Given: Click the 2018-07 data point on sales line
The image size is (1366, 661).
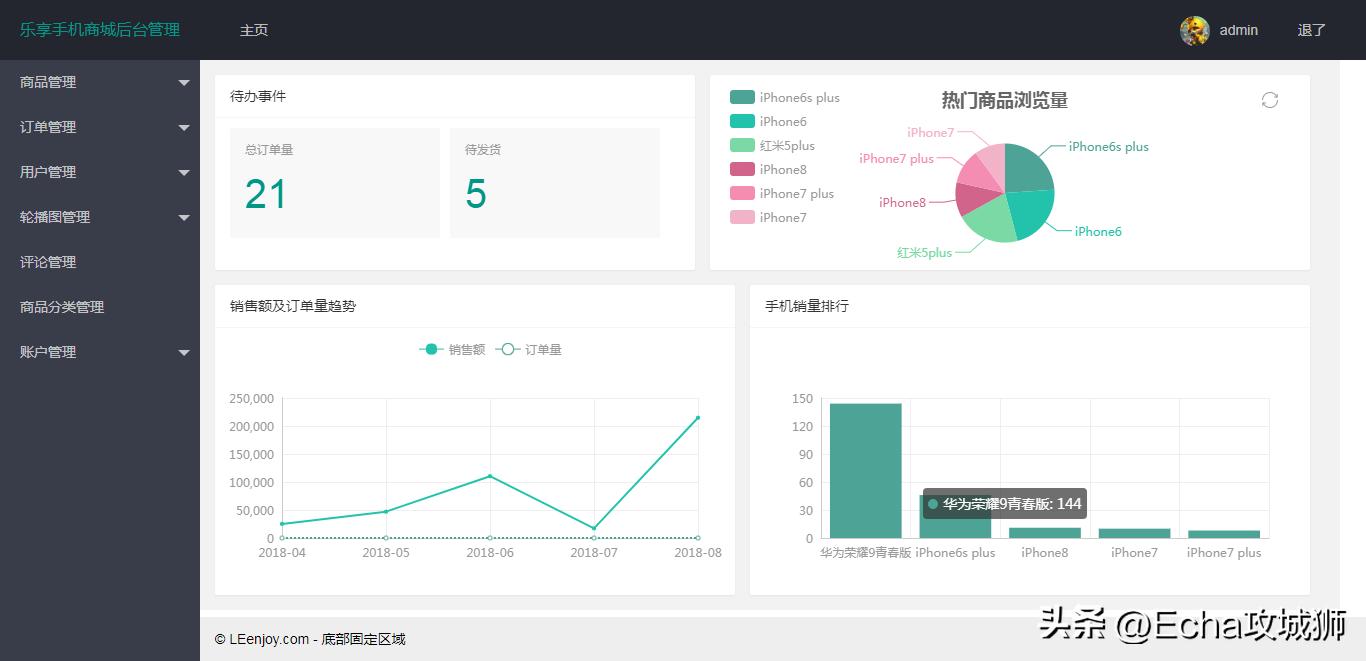Looking at the screenshot, I should click(593, 527).
